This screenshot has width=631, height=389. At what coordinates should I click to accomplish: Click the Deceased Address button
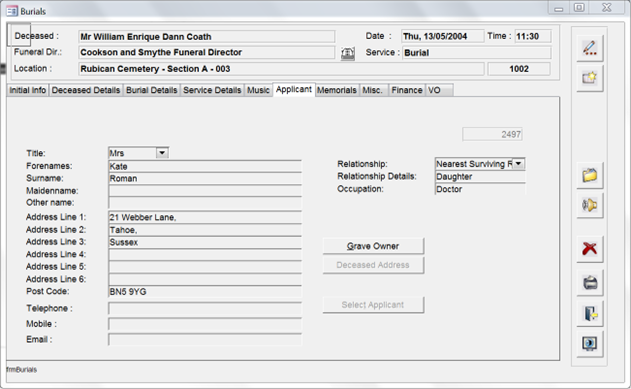click(x=373, y=265)
